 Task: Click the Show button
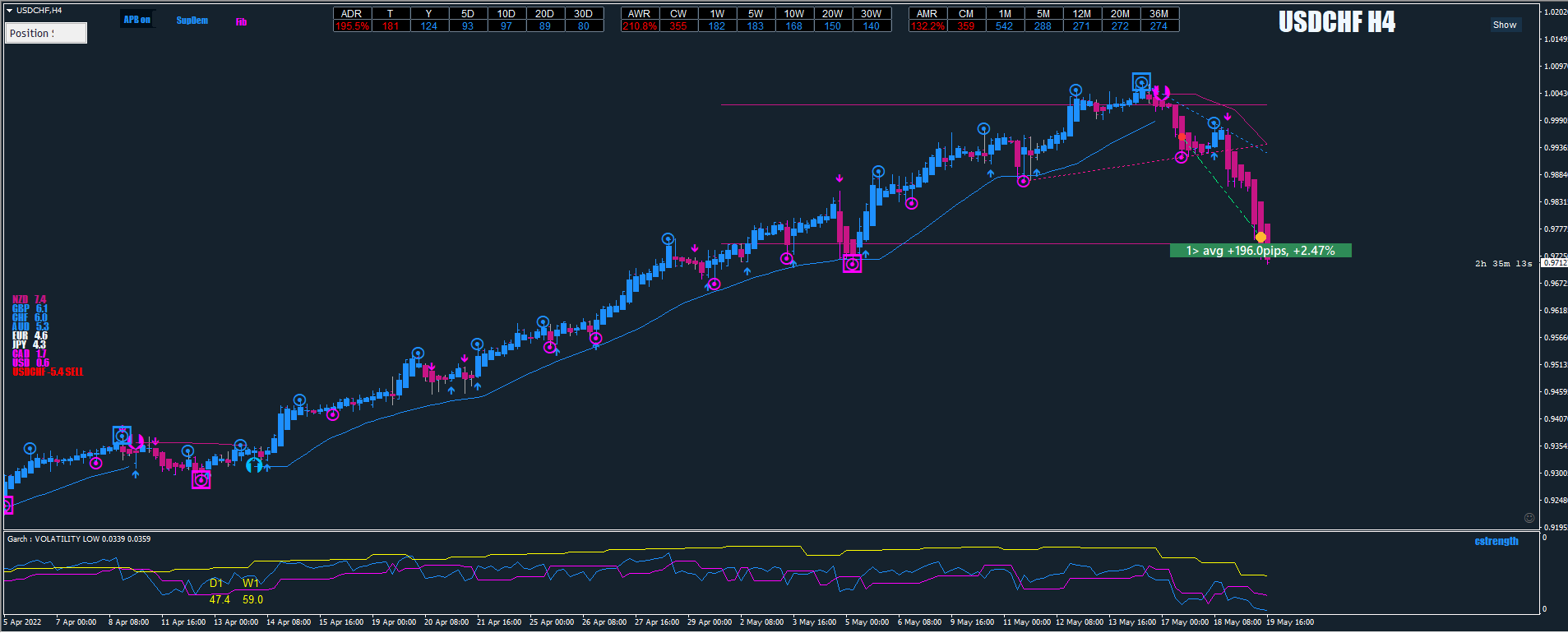point(1505,25)
